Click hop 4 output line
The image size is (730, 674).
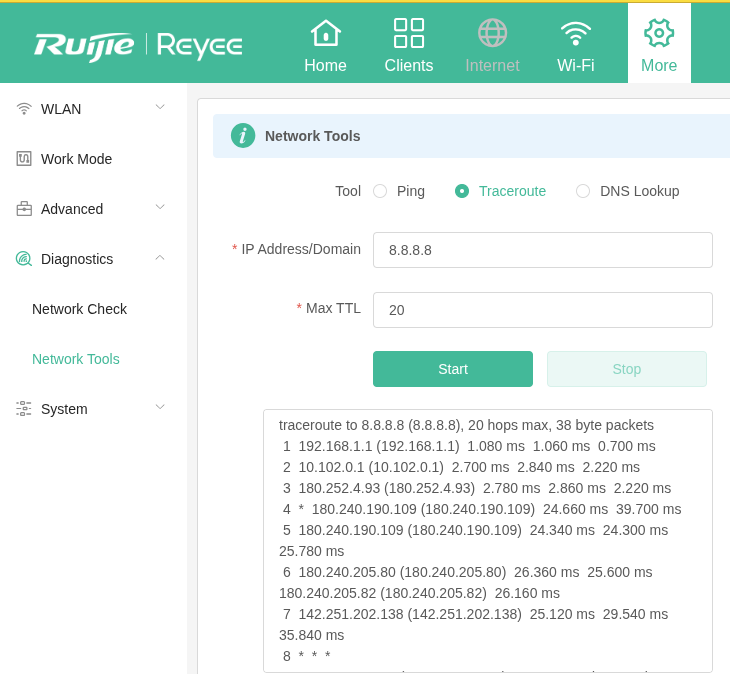[482, 509]
